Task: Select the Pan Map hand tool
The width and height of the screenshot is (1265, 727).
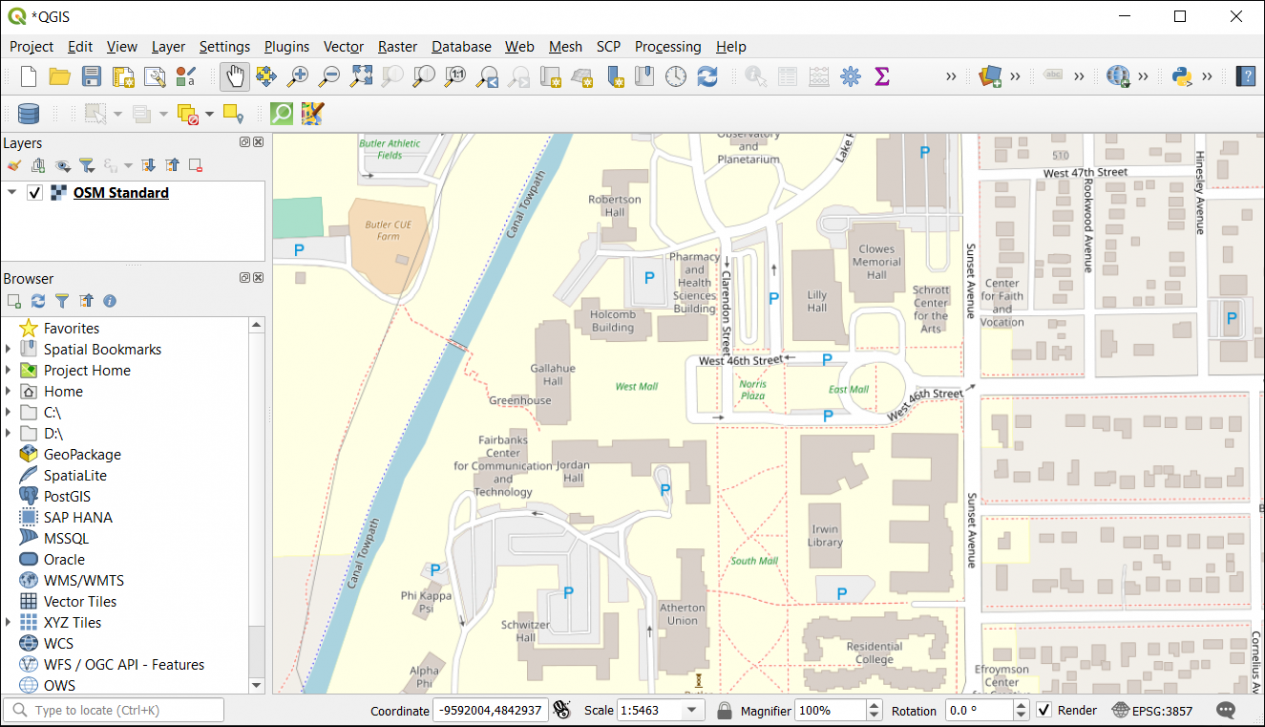Action: pos(235,76)
